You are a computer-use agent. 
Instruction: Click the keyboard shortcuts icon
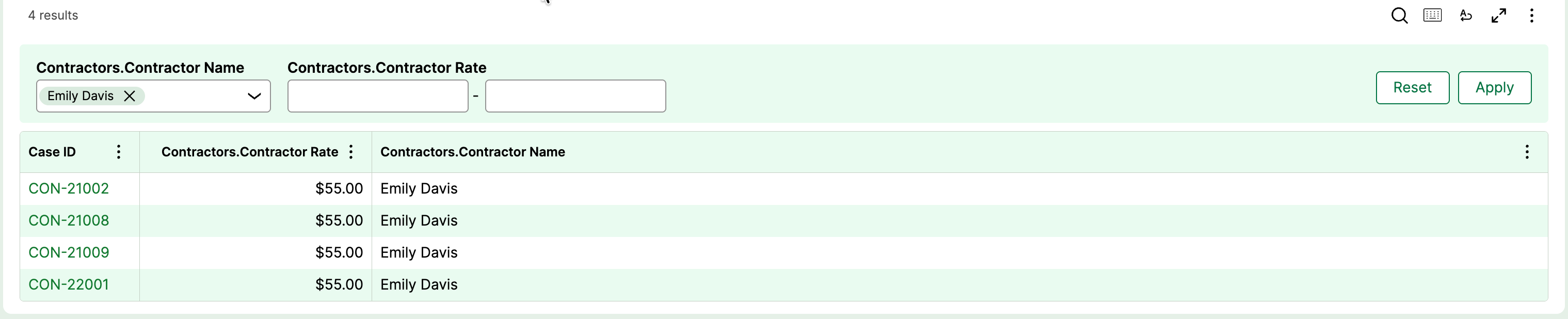[x=1432, y=16]
